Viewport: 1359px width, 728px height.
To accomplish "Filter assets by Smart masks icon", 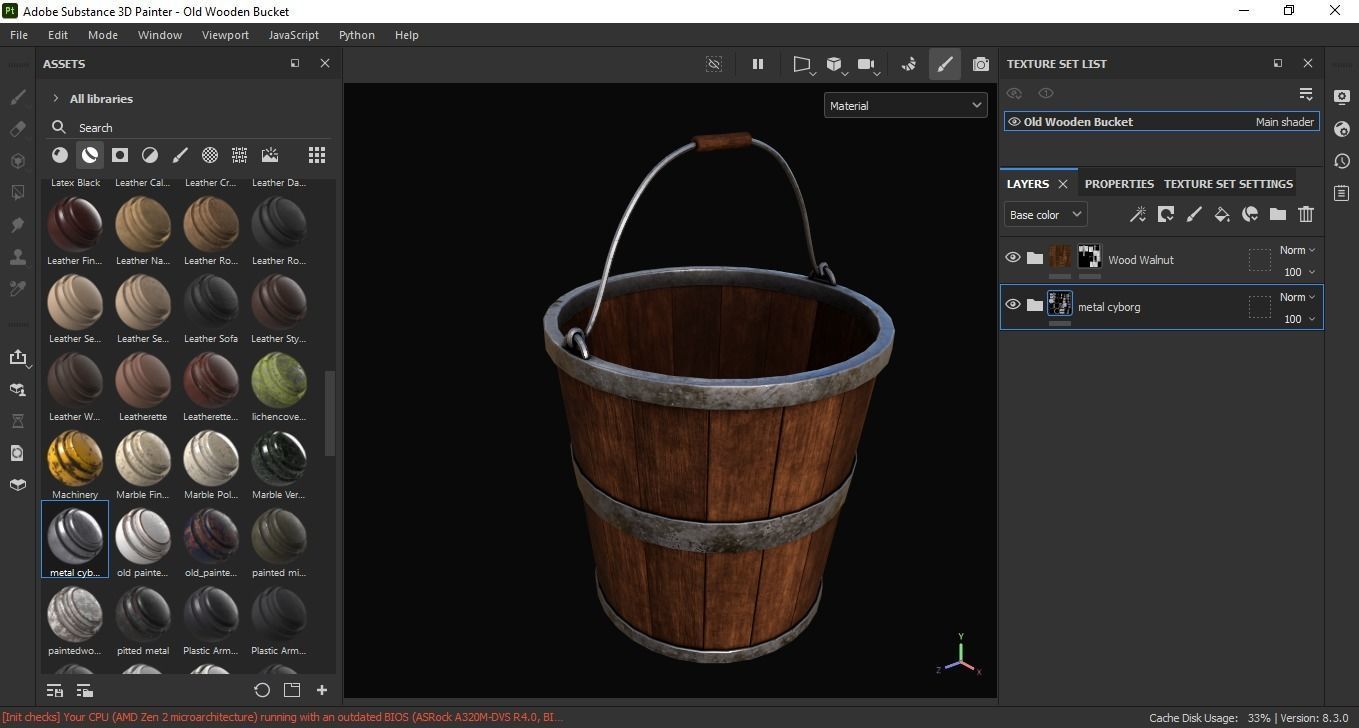I will [x=120, y=155].
